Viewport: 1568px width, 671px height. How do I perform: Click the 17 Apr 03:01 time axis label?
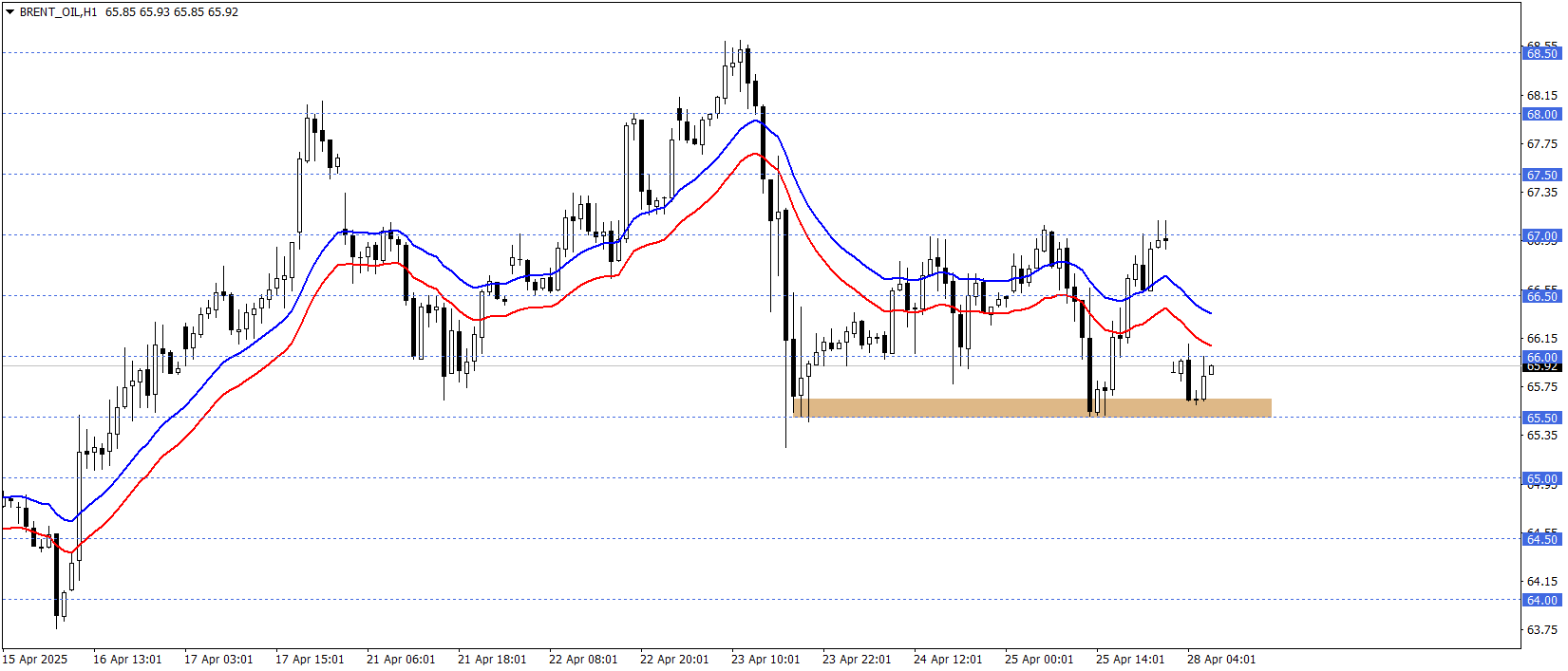point(218,660)
